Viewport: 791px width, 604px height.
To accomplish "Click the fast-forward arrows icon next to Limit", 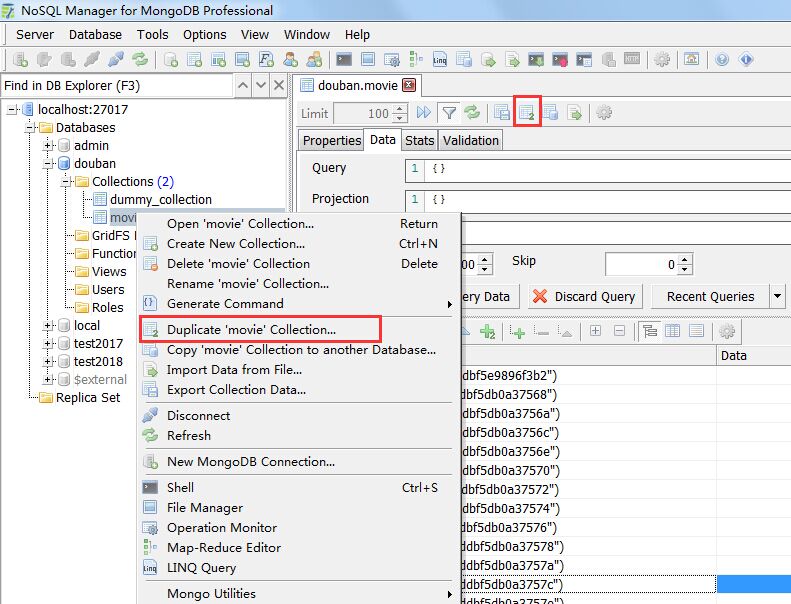I will [x=424, y=113].
